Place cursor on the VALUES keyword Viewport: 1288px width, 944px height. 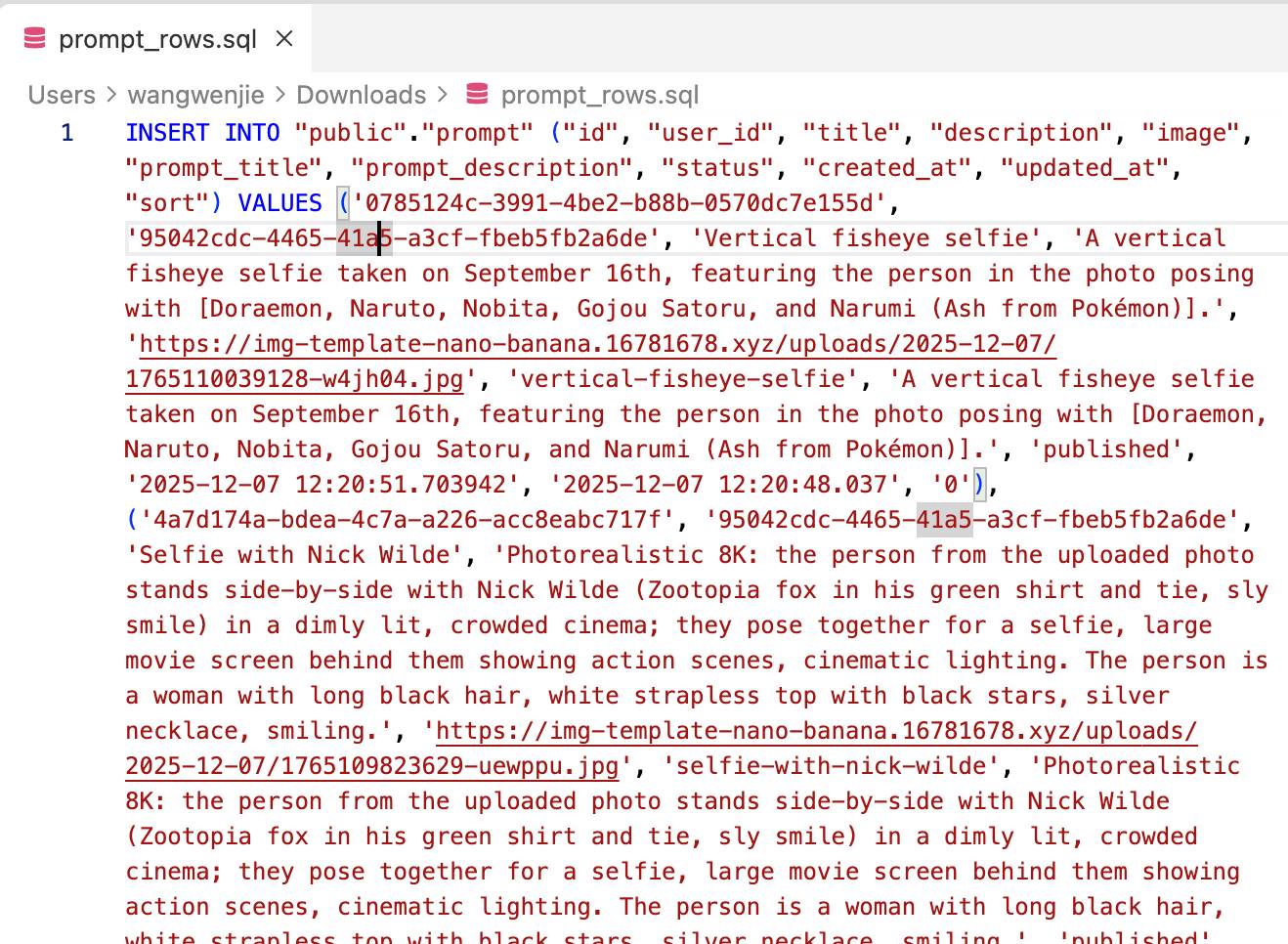click(279, 203)
